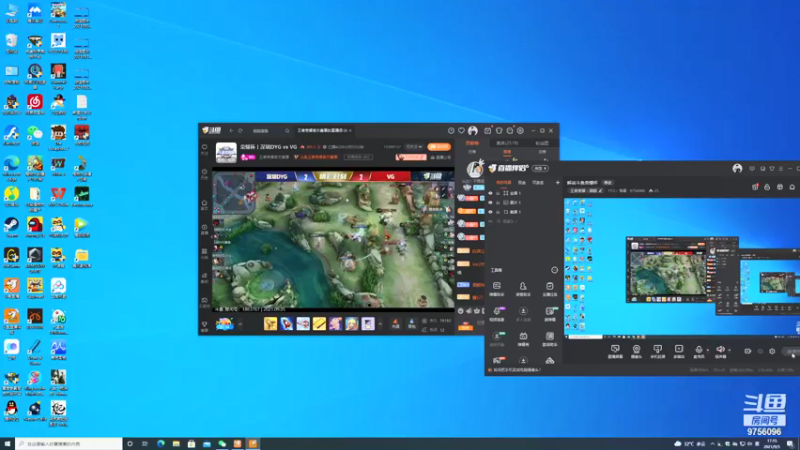Select the first orange scene tab in companion
This screenshot has width=800, height=450.
[503, 183]
